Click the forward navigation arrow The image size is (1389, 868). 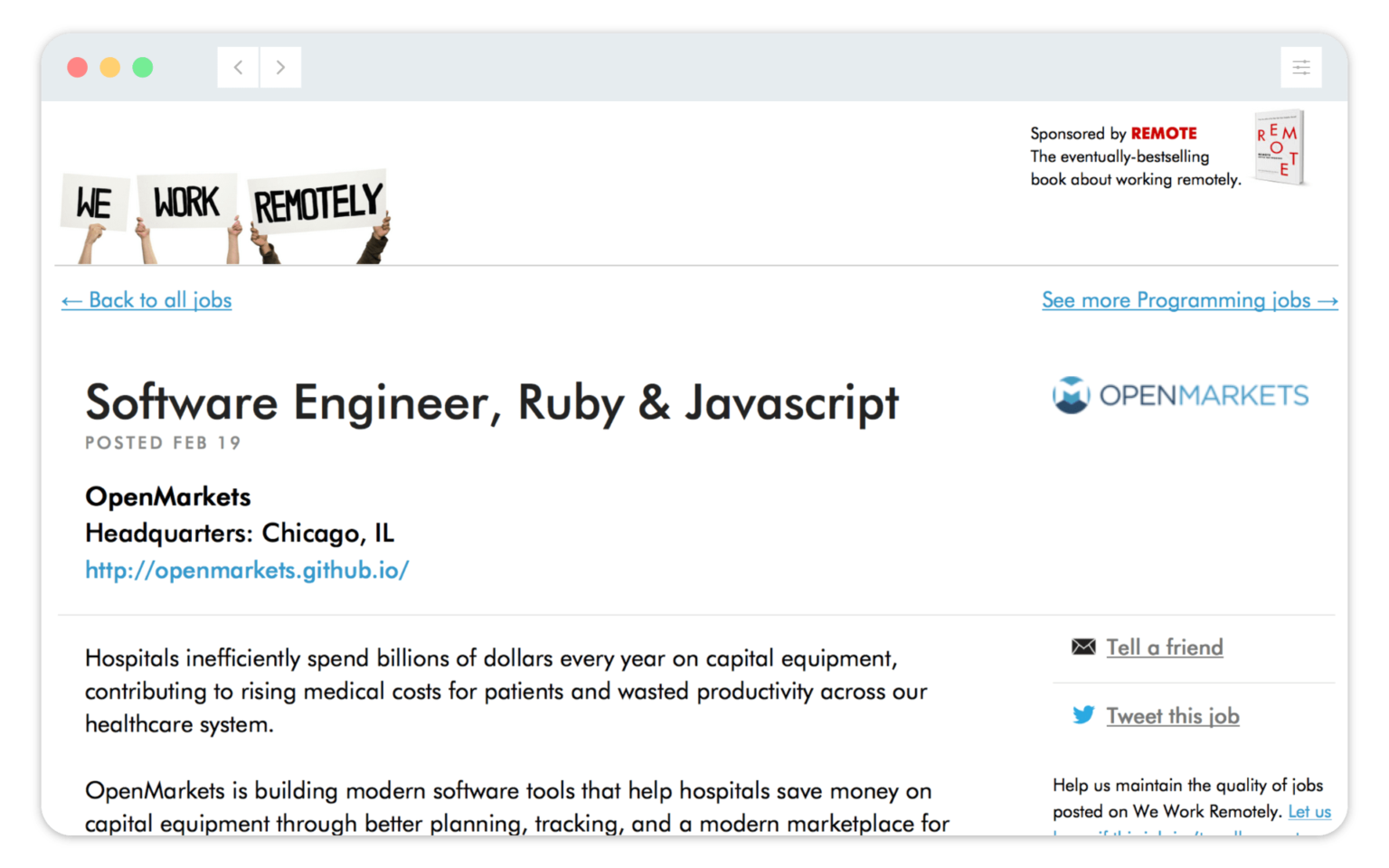click(280, 67)
